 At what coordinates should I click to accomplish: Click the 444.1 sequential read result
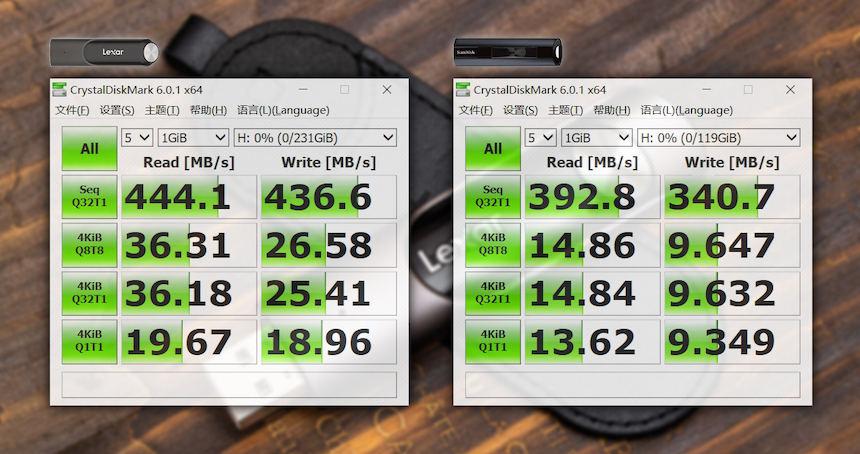point(189,197)
